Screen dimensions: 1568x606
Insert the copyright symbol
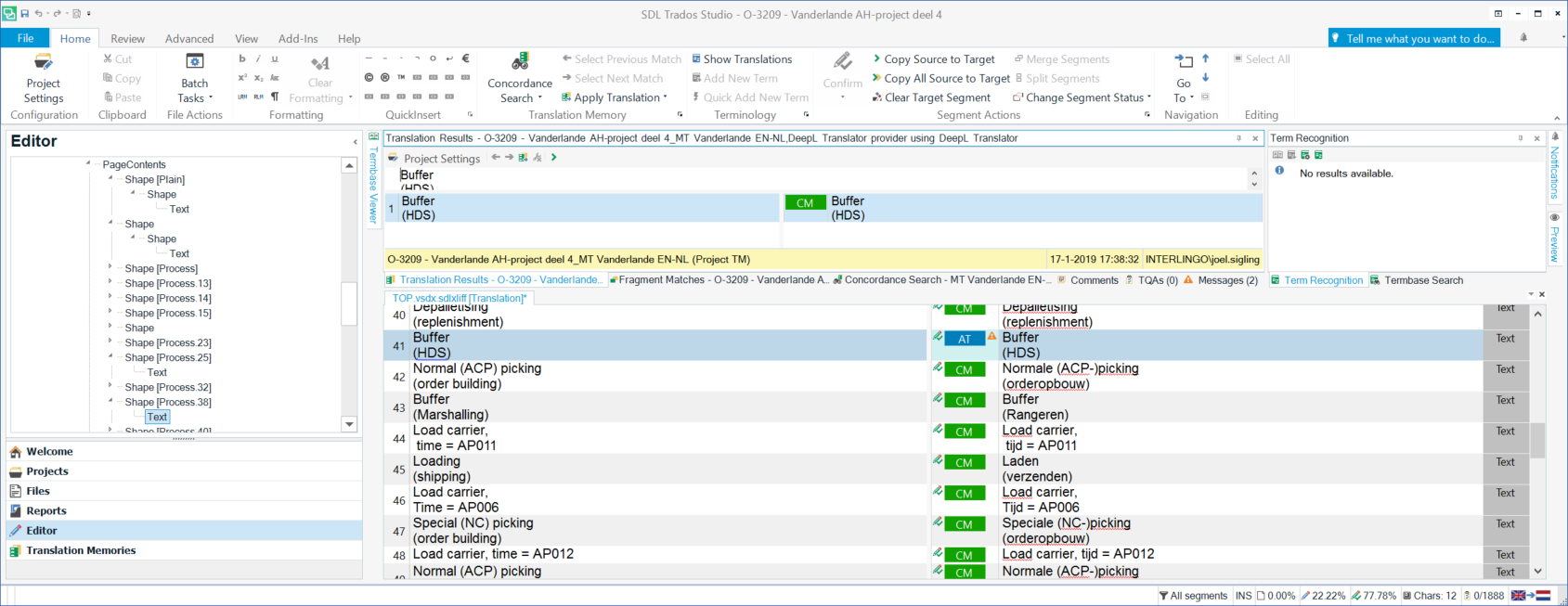[369, 77]
